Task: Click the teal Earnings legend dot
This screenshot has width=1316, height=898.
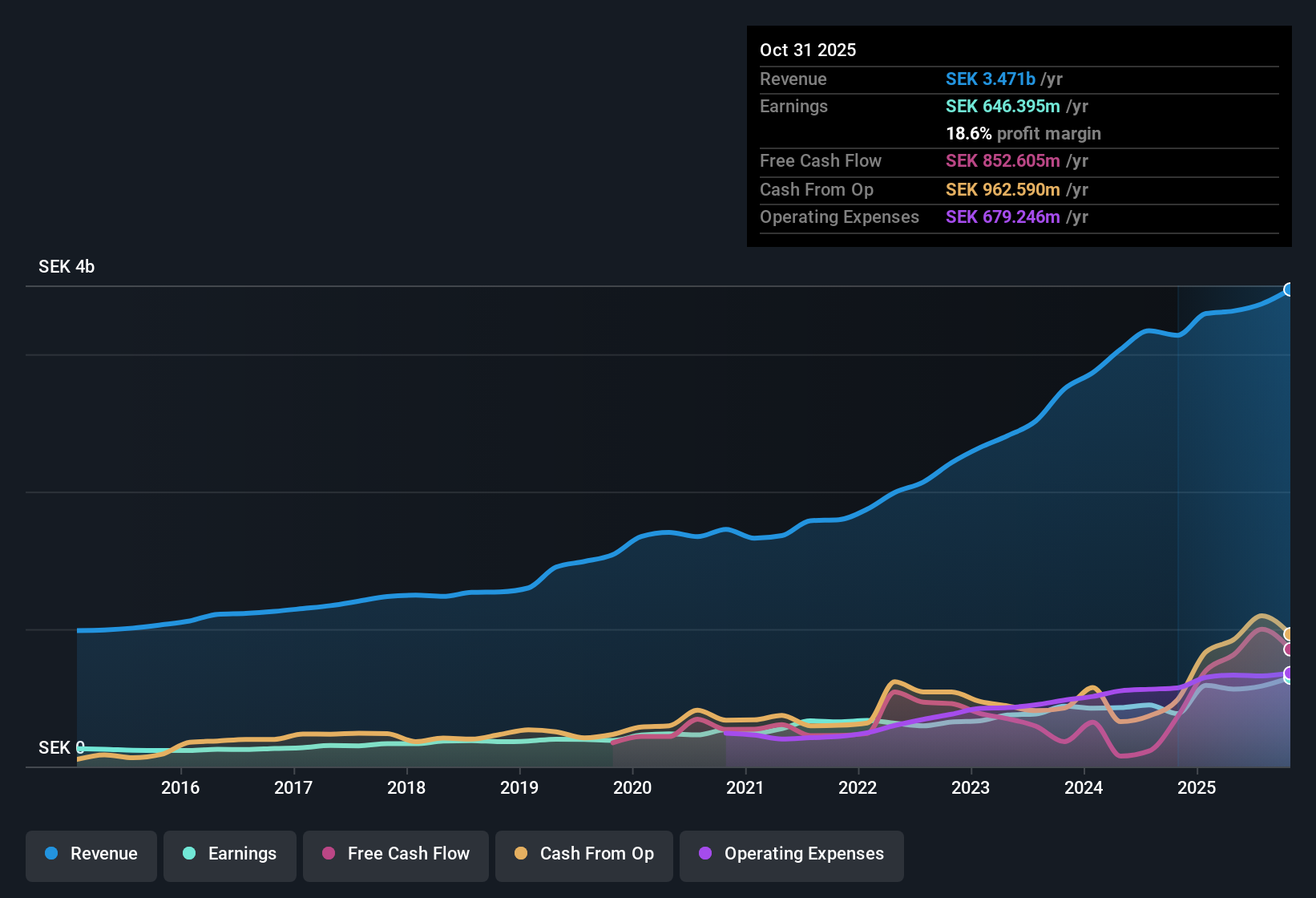Action: click(188, 854)
